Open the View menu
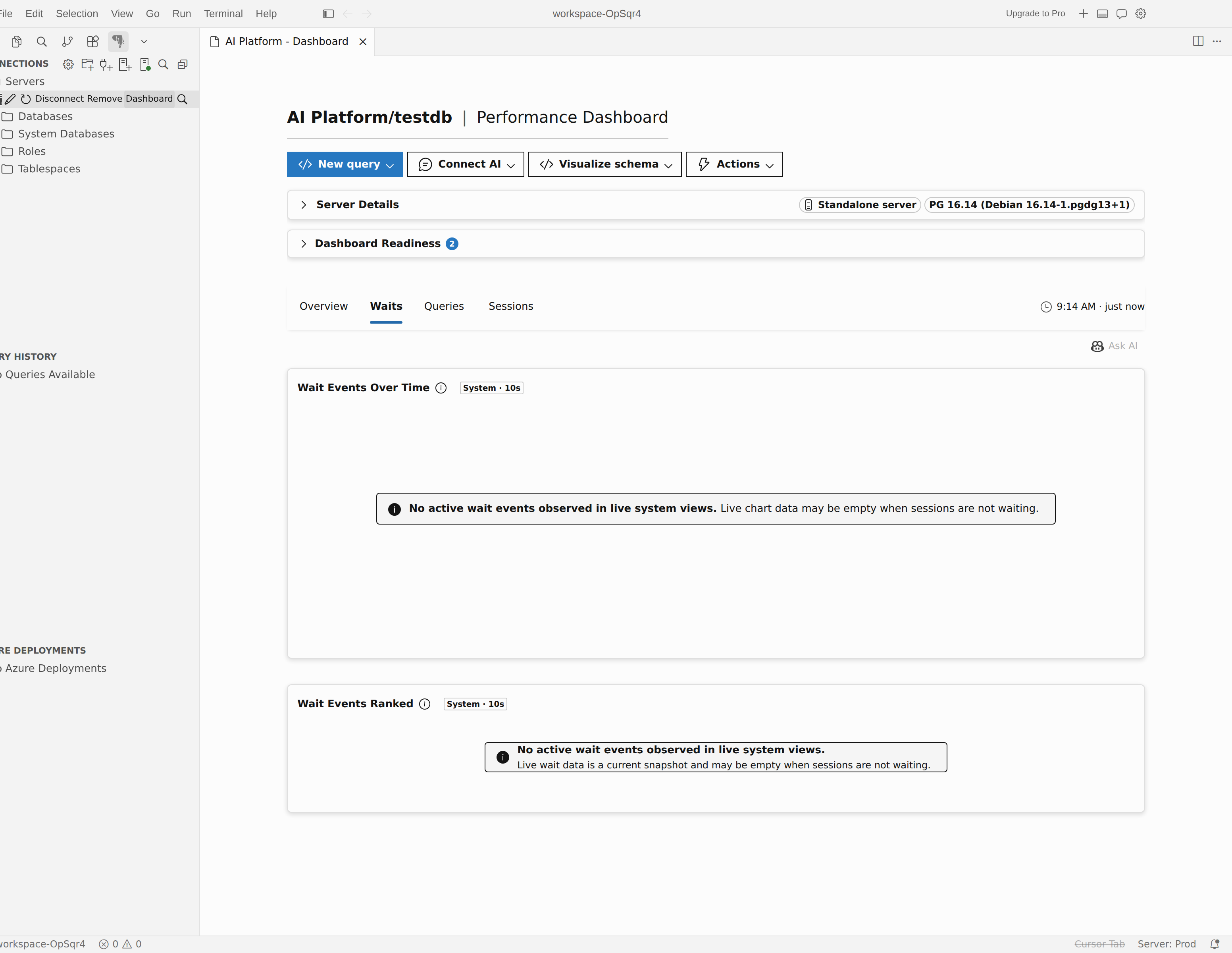1232x953 pixels. (122, 14)
